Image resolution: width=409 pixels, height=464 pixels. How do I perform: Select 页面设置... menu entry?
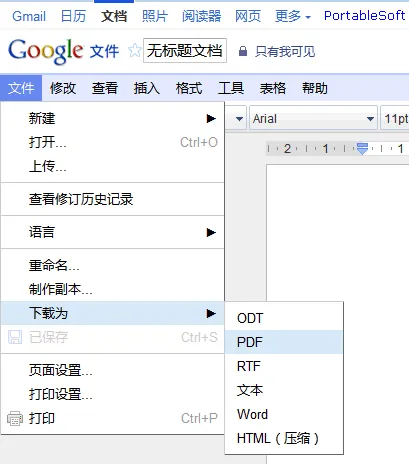click(112, 370)
